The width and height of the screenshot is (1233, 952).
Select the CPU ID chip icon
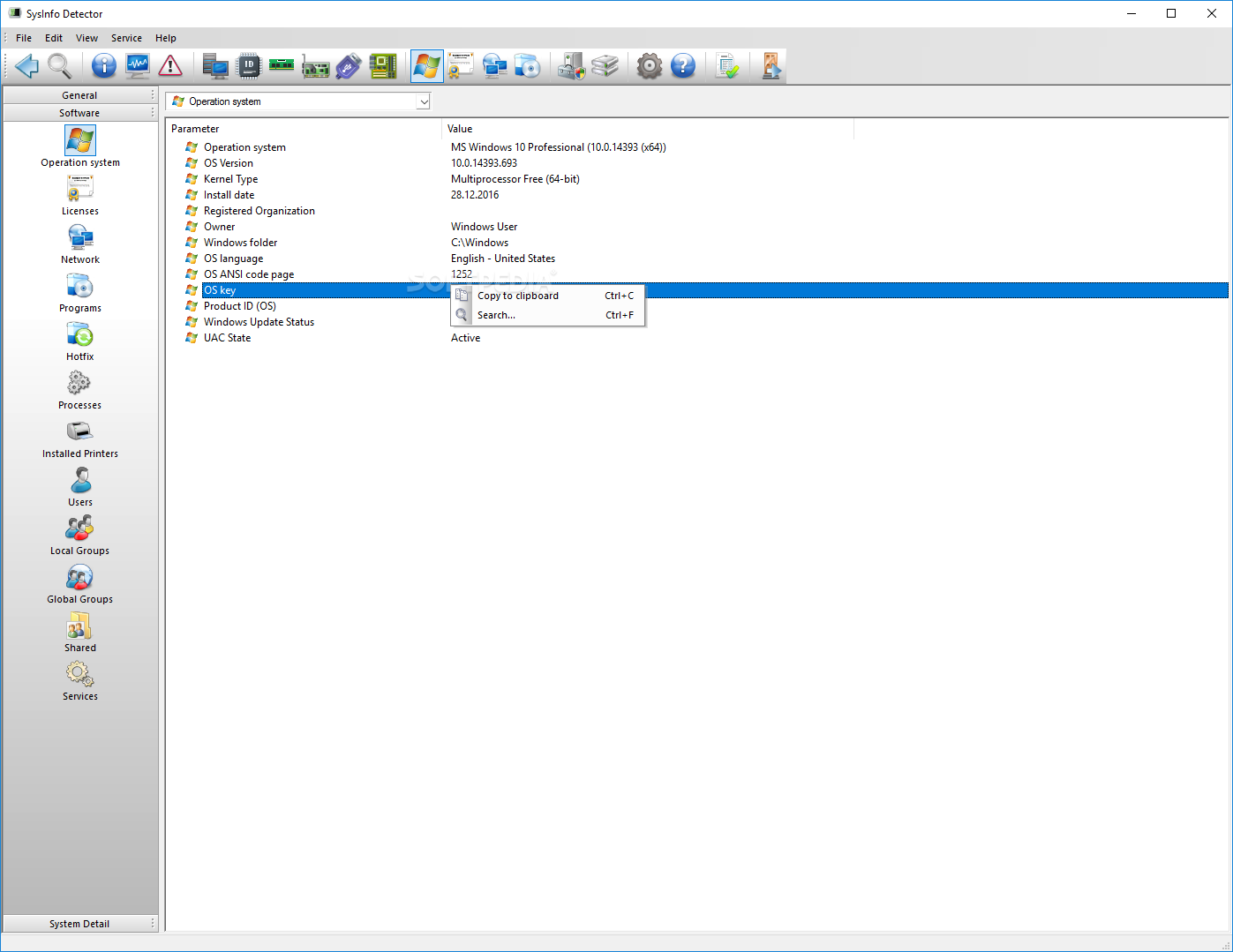point(249,66)
